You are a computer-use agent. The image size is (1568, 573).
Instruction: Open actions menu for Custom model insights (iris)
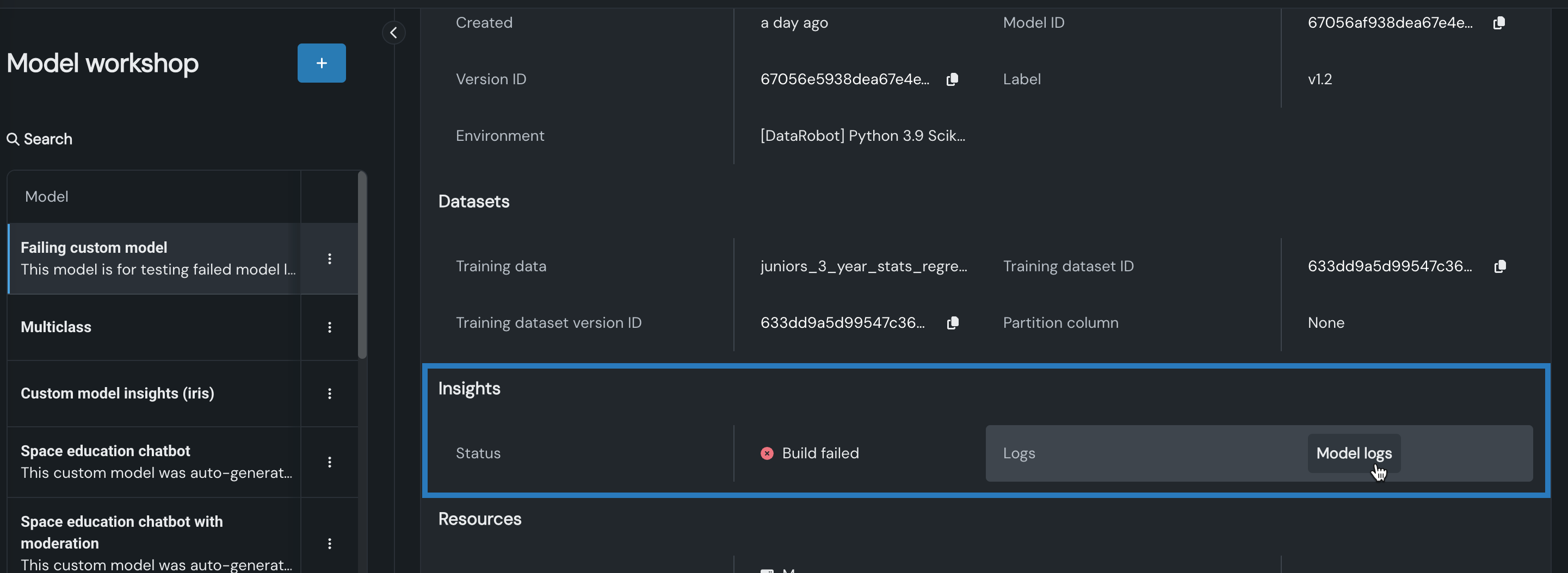click(x=329, y=394)
